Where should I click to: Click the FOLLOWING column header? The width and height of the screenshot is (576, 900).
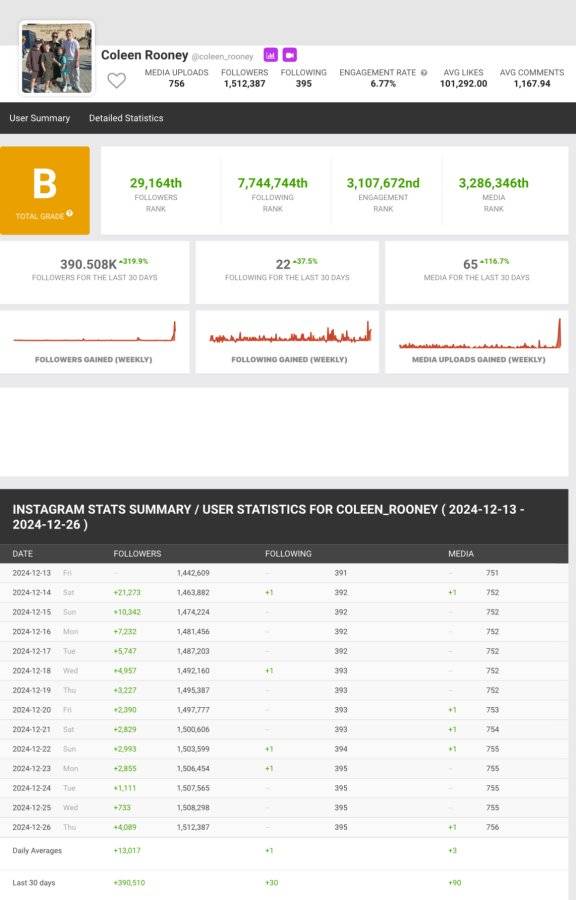(x=288, y=554)
